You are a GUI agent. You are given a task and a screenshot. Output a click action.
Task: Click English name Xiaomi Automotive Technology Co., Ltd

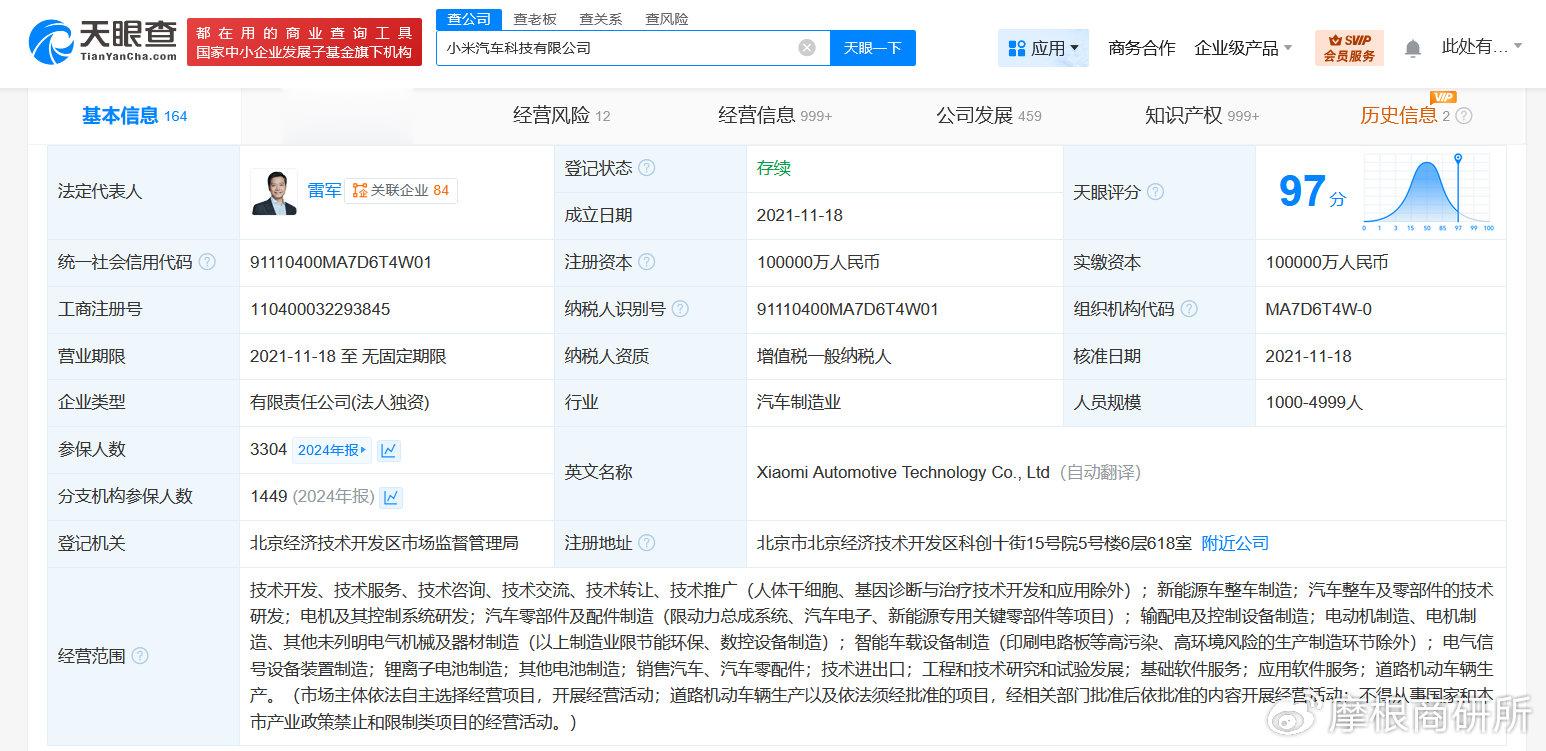pos(903,472)
